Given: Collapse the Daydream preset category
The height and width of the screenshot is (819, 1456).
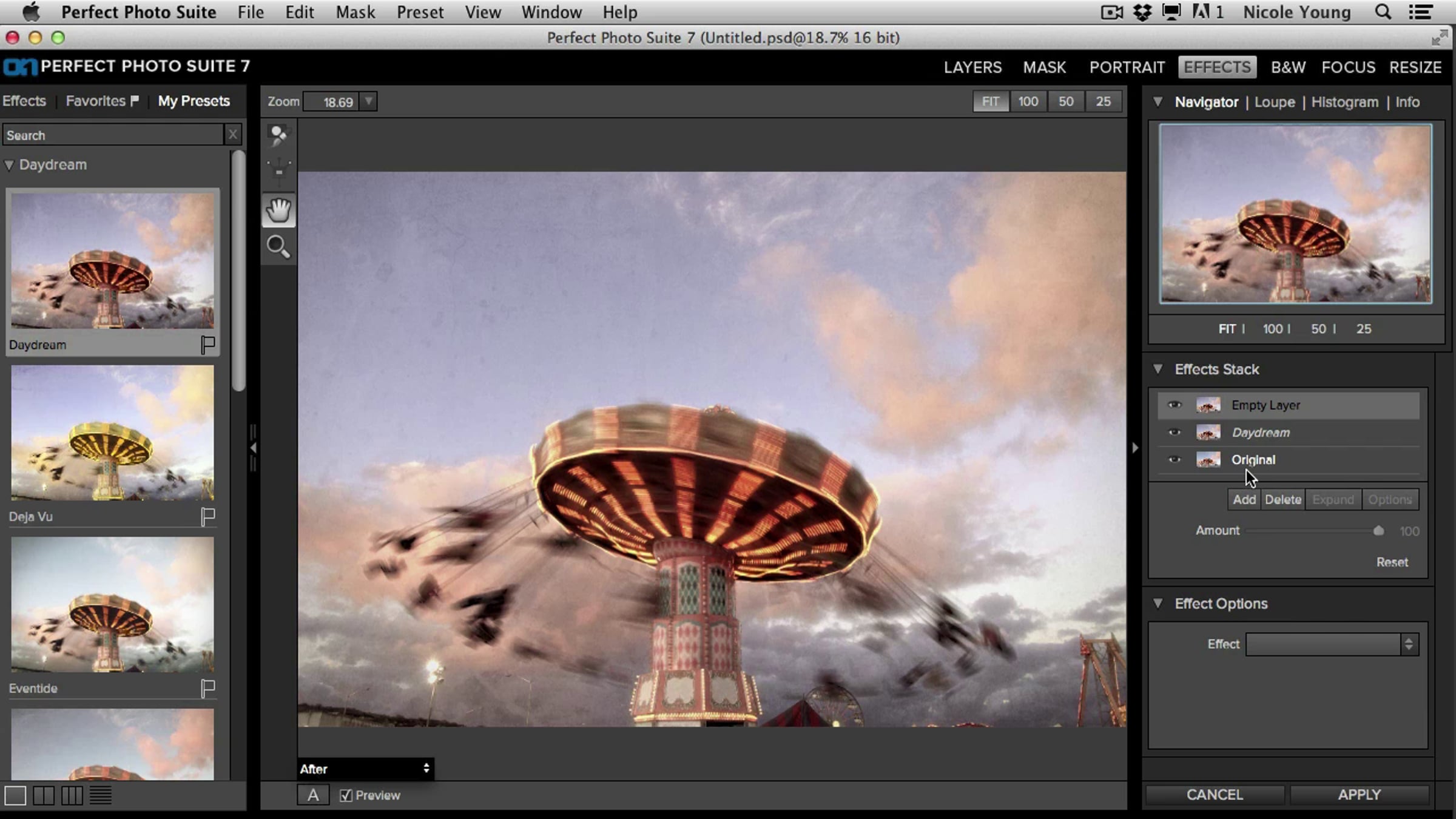Looking at the screenshot, I should [9, 165].
